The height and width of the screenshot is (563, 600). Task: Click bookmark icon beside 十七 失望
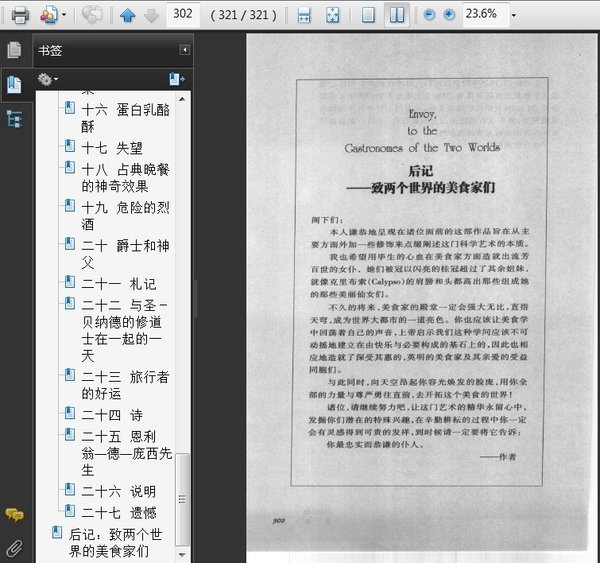click(70, 146)
